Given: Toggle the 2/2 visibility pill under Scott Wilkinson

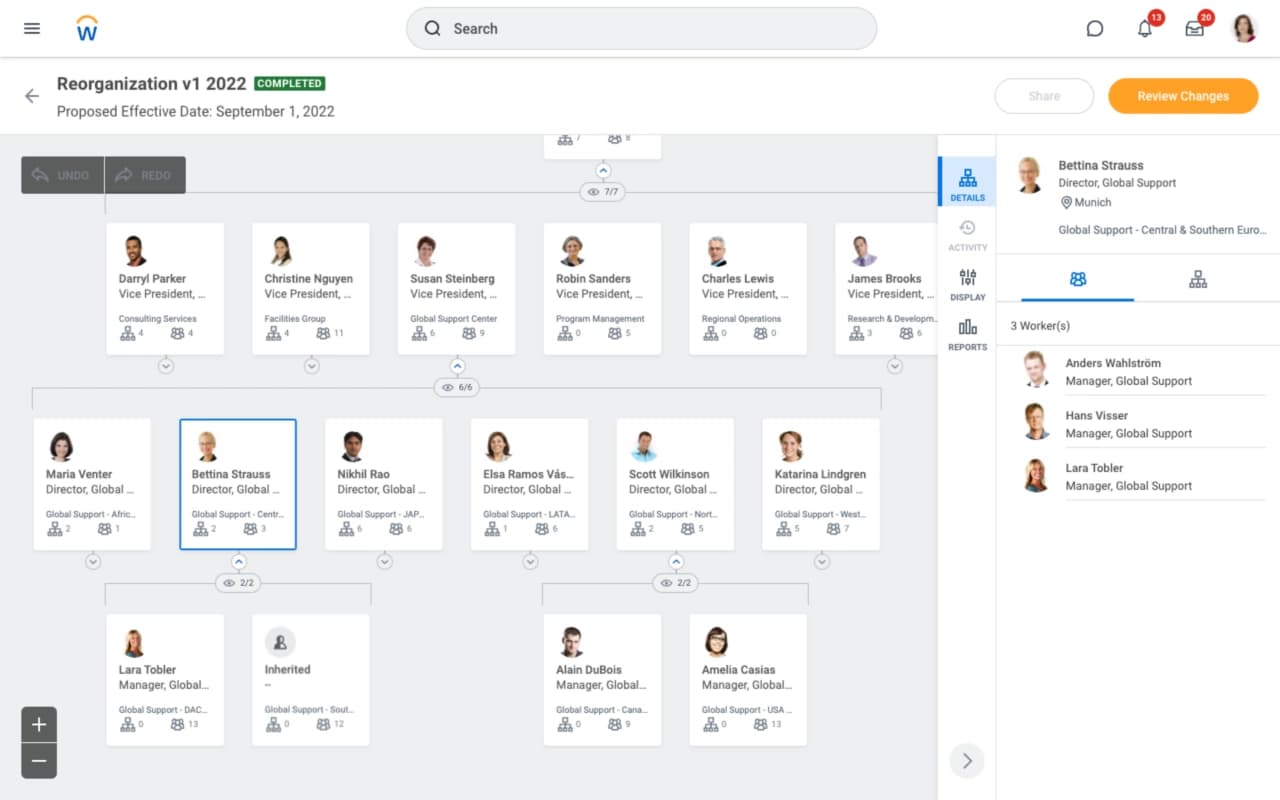Looking at the screenshot, I should click(675, 582).
